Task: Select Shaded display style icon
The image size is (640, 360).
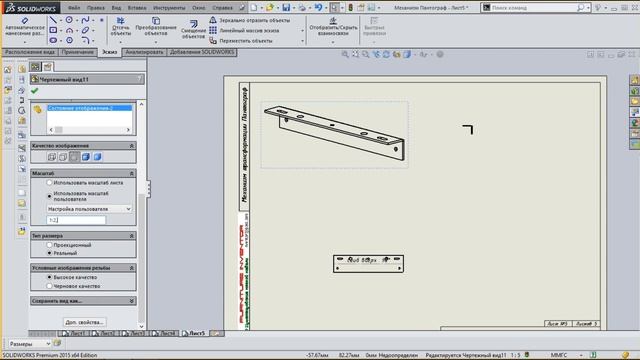Action: [x=97, y=157]
